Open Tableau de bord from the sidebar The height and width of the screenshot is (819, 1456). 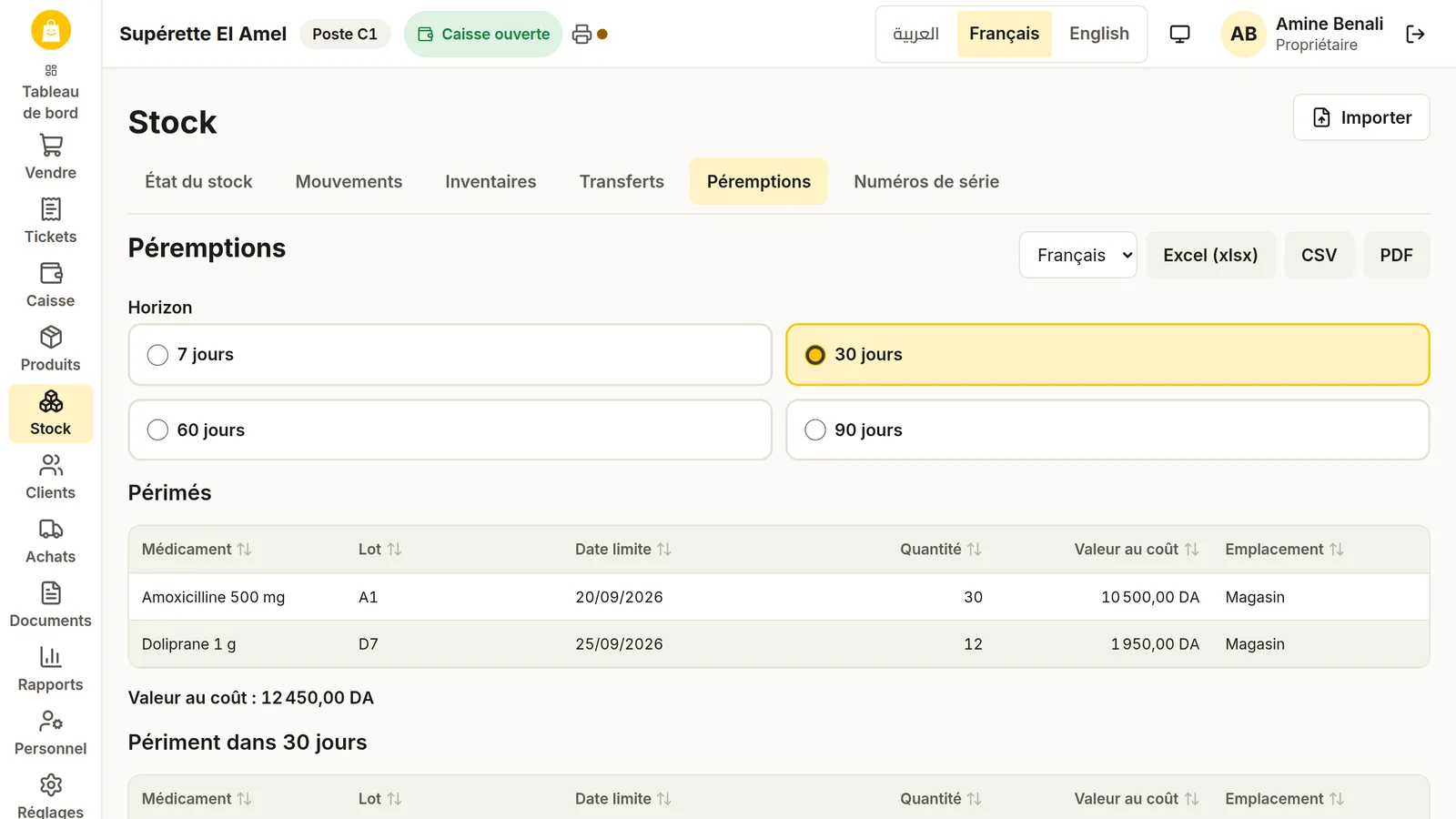[x=51, y=92]
